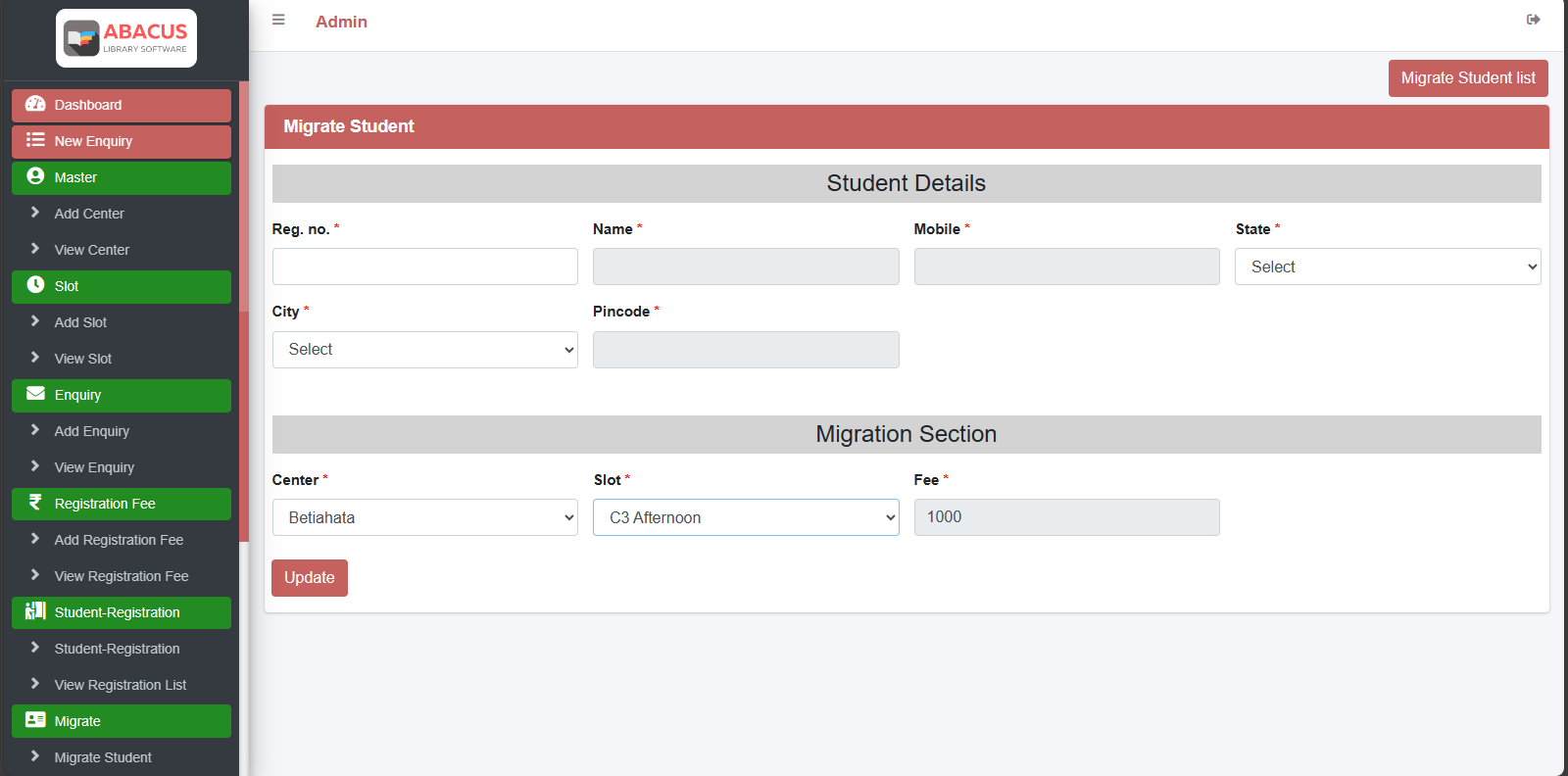
Task: Click the sidebar vertical scrollbar
Action: pos(244,426)
